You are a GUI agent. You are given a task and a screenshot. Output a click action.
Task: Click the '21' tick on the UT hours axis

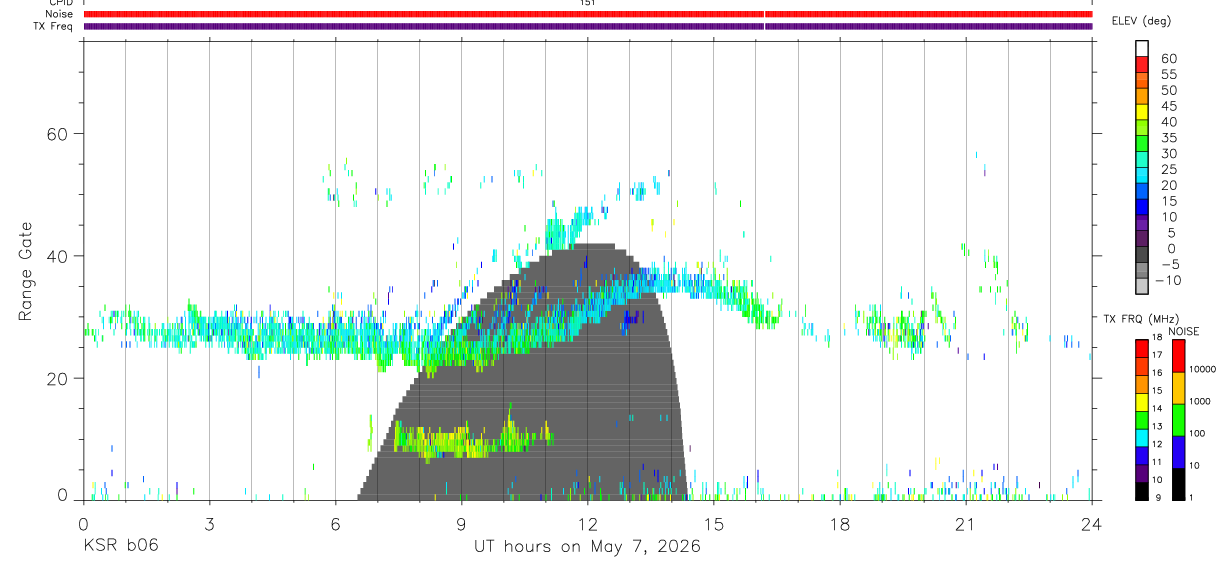point(966,524)
